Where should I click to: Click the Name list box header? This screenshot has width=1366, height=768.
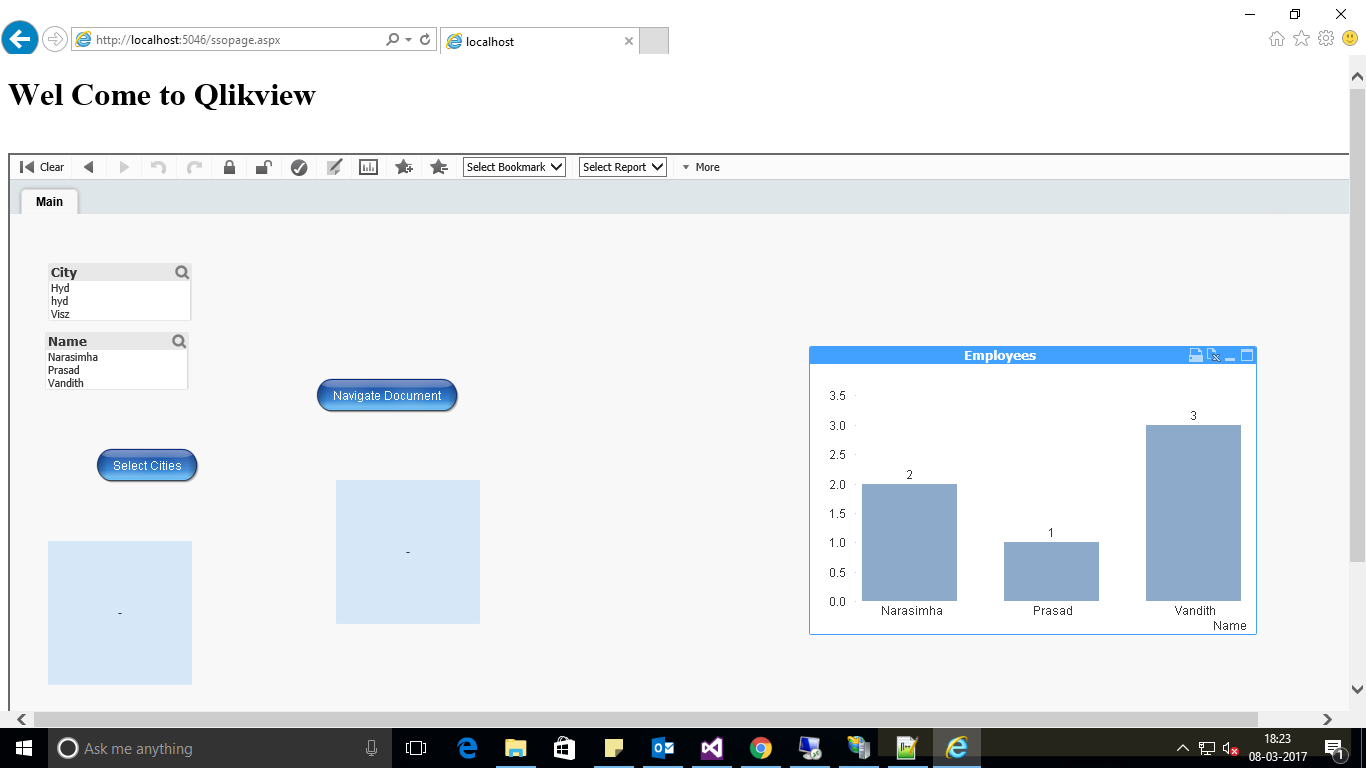point(116,341)
